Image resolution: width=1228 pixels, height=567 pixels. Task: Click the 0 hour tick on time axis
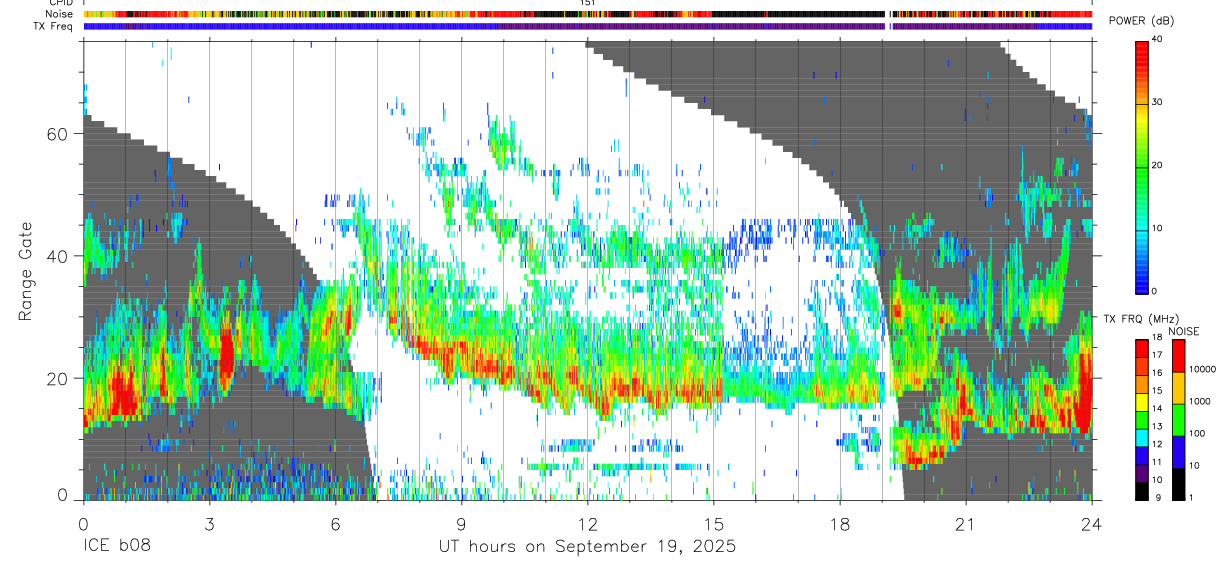coord(83,523)
